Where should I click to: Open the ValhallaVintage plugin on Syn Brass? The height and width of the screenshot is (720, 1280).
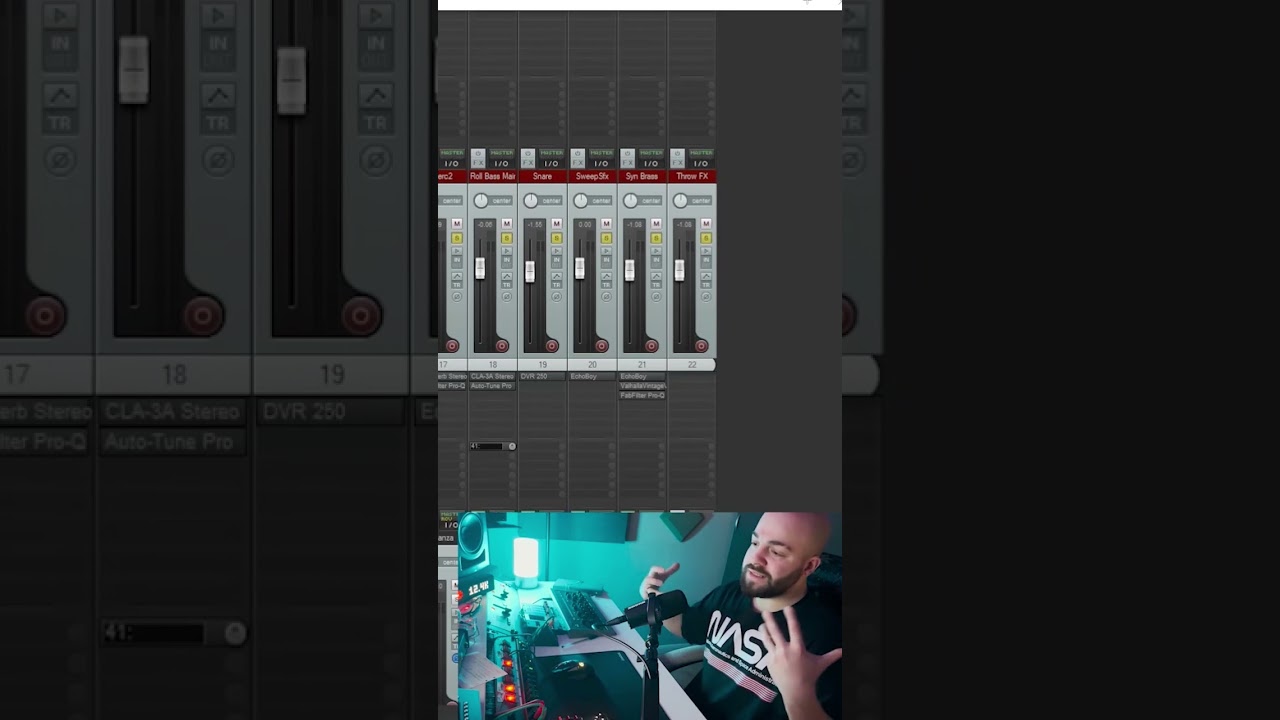[642, 386]
